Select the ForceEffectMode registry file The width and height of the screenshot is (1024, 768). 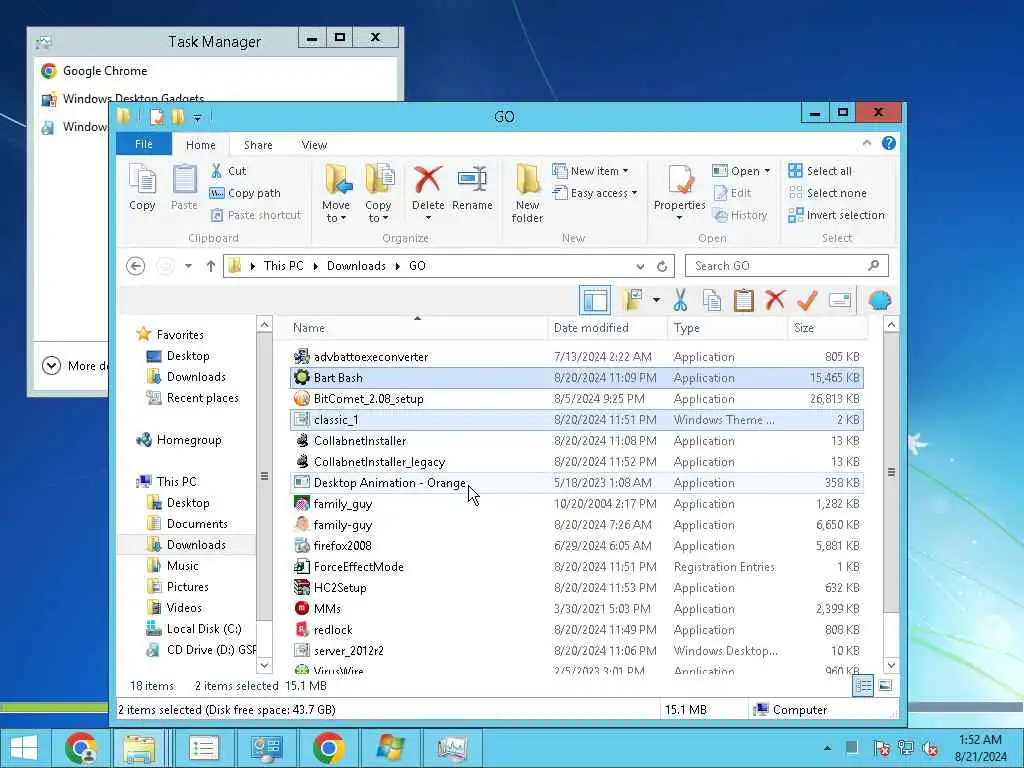tap(577, 567)
